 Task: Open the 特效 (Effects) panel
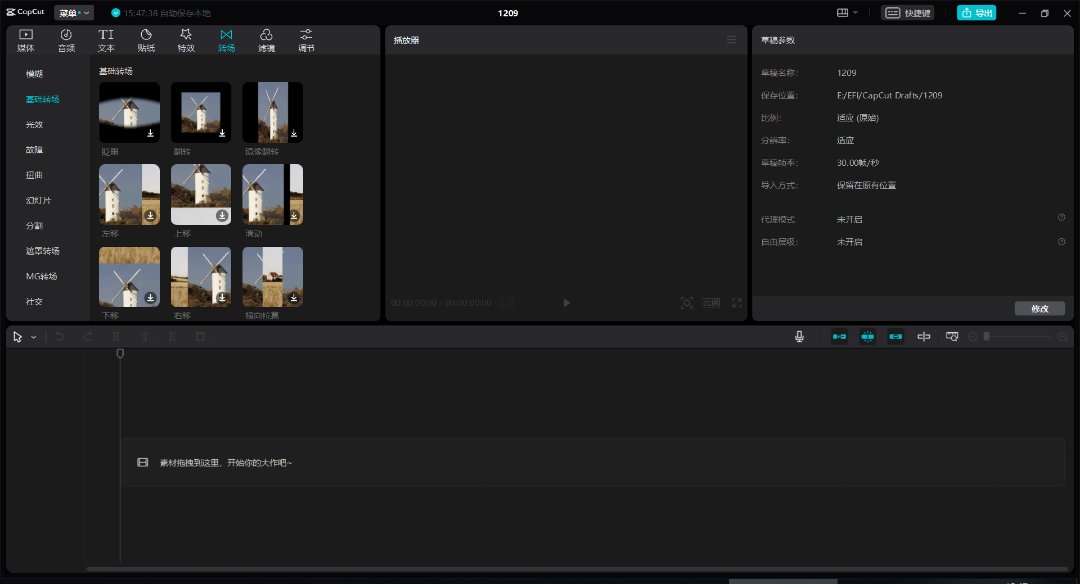[x=186, y=40]
